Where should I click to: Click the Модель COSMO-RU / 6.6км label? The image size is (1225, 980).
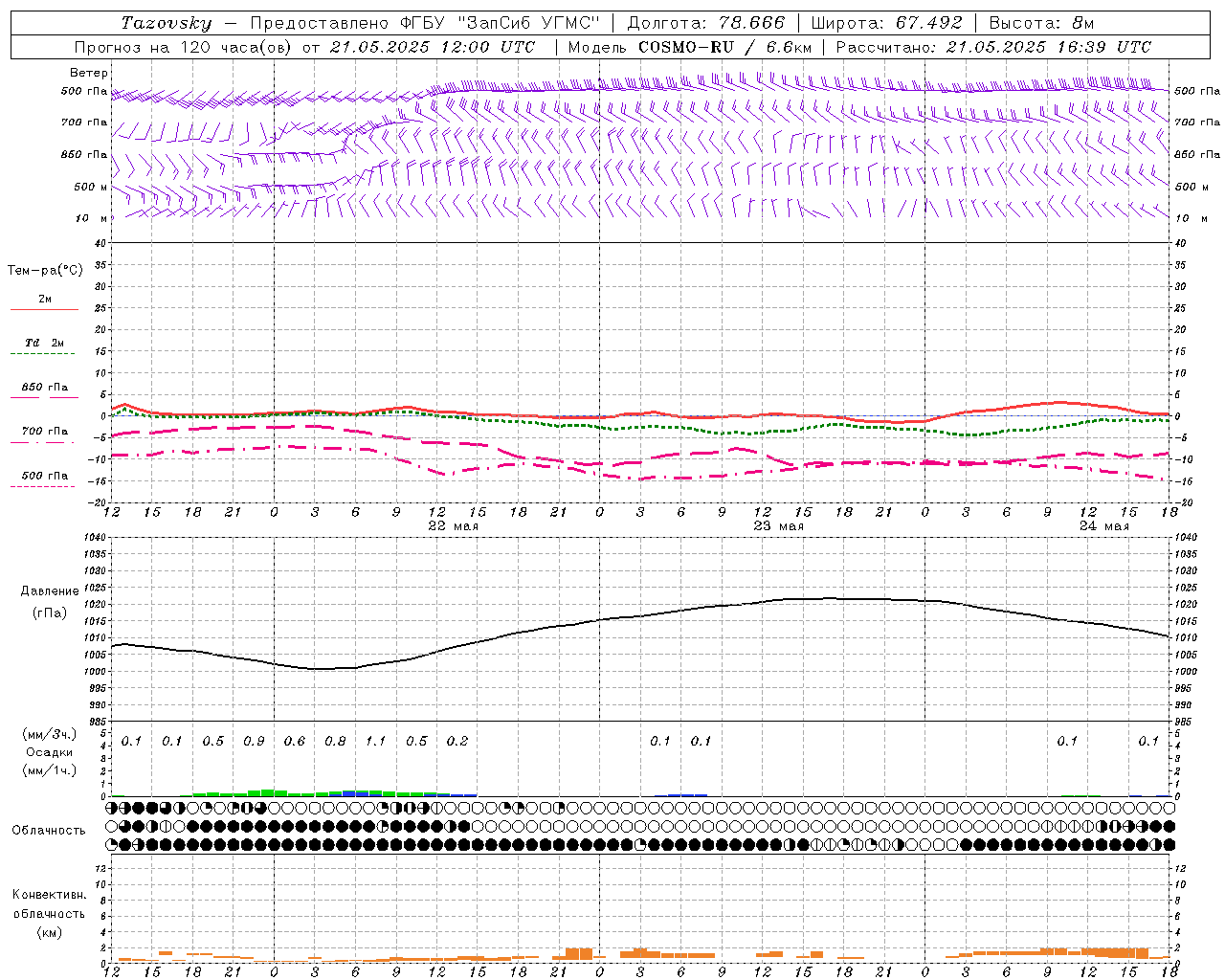coord(690,47)
